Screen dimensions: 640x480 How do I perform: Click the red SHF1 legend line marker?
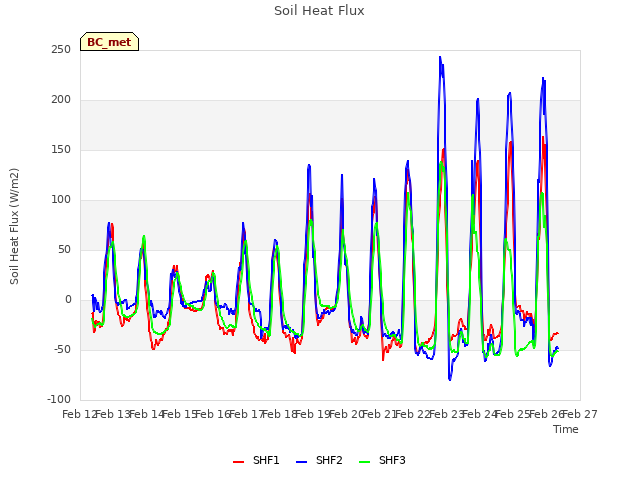point(238,462)
